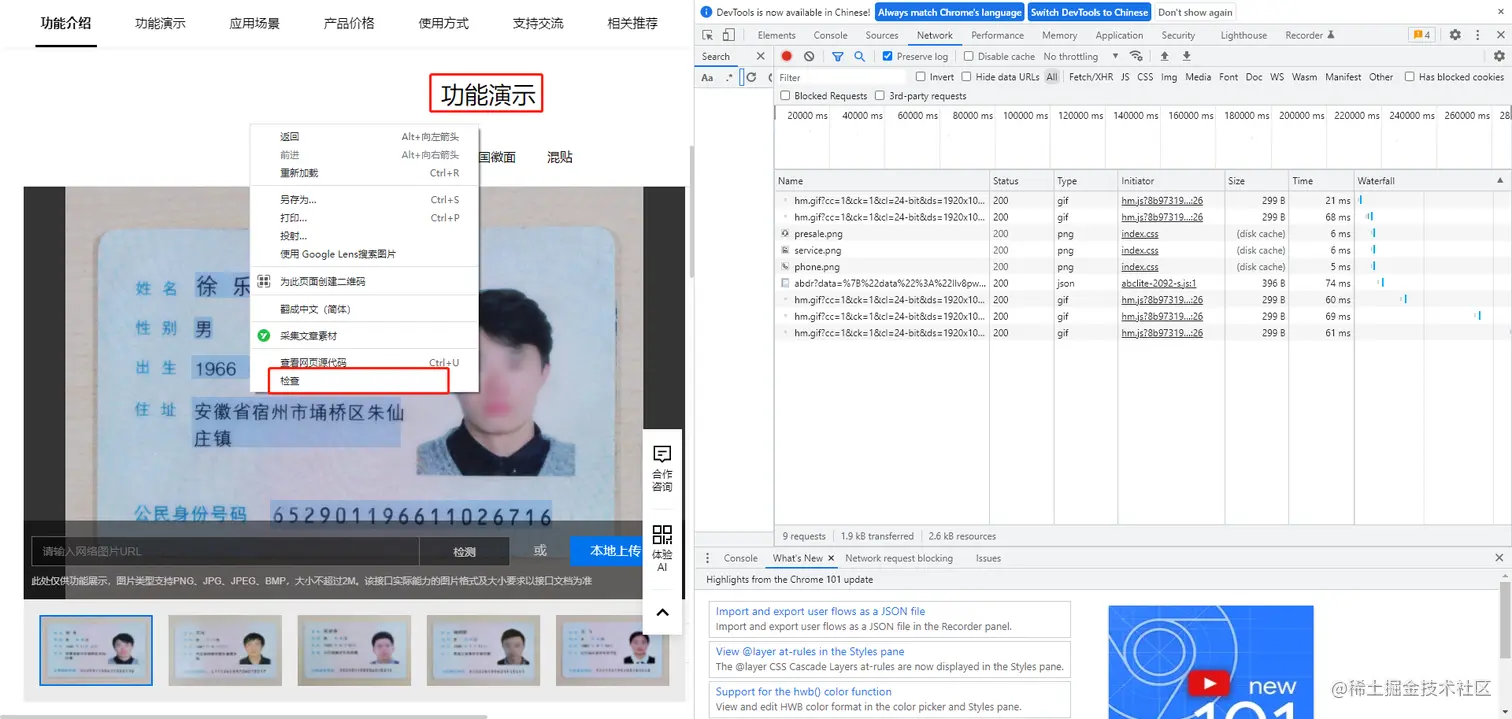Screen dimensions: 1512x719
Task: Toggle the network filter funnel icon
Action: click(838, 57)
